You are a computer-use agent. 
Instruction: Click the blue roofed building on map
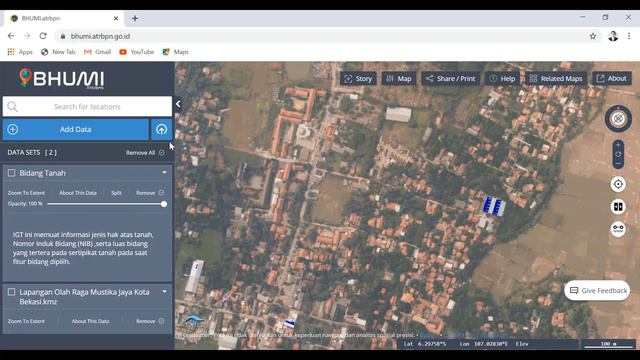tap(494, 206)
